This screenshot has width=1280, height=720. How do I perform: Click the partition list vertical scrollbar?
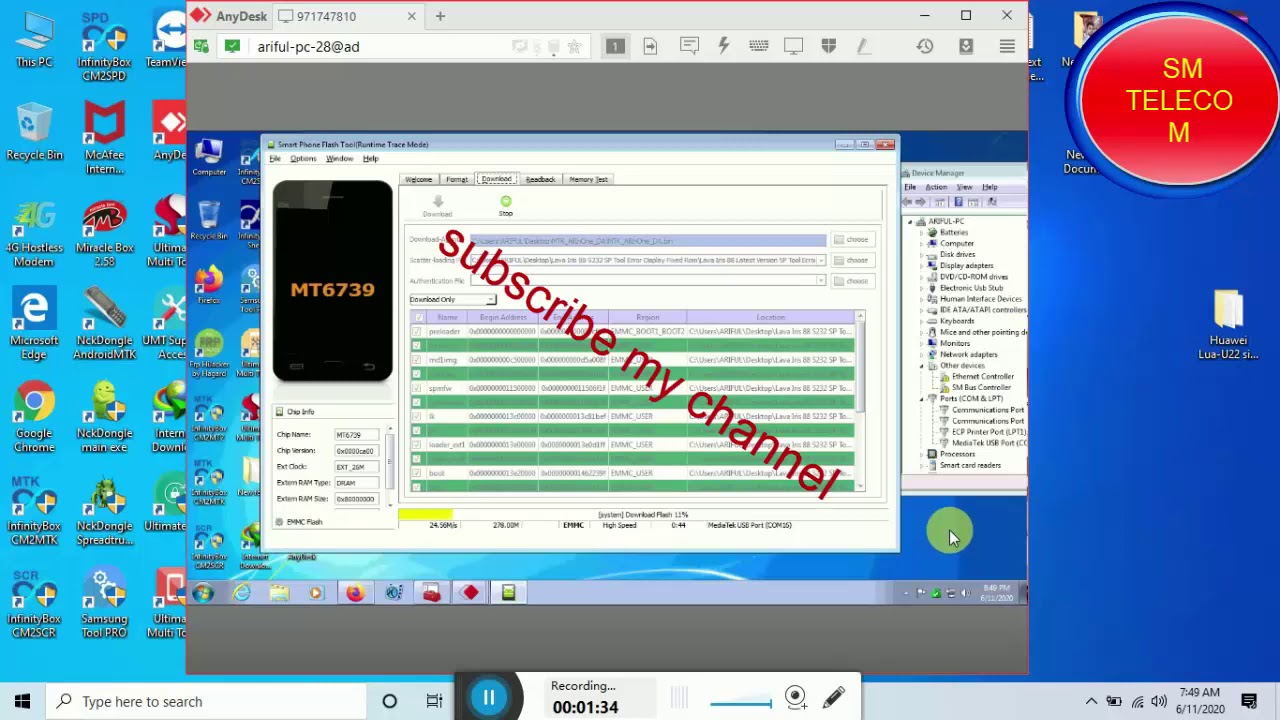(x=860, y=400)
